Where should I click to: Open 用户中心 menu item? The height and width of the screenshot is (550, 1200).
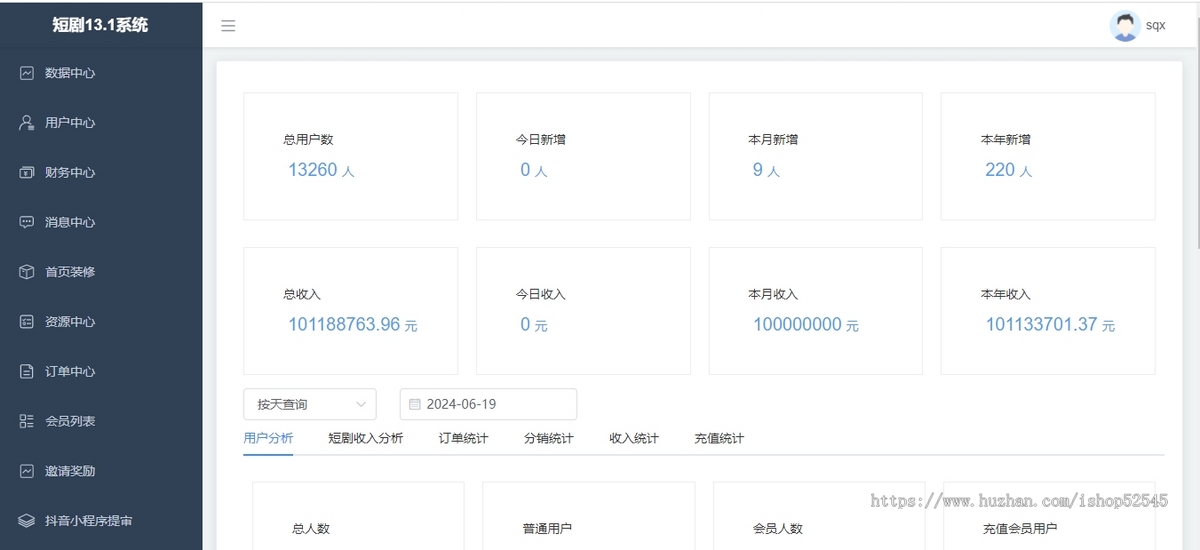101,123
